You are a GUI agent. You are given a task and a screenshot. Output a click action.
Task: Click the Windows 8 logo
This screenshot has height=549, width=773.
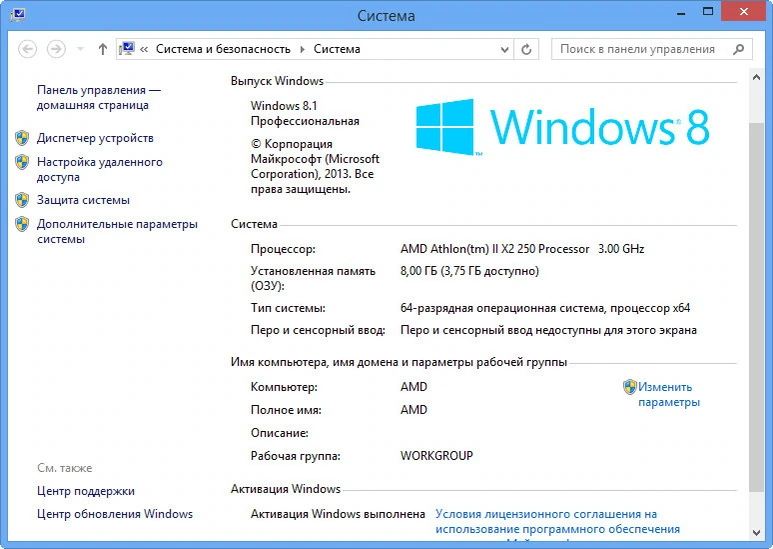coord(562,127)
